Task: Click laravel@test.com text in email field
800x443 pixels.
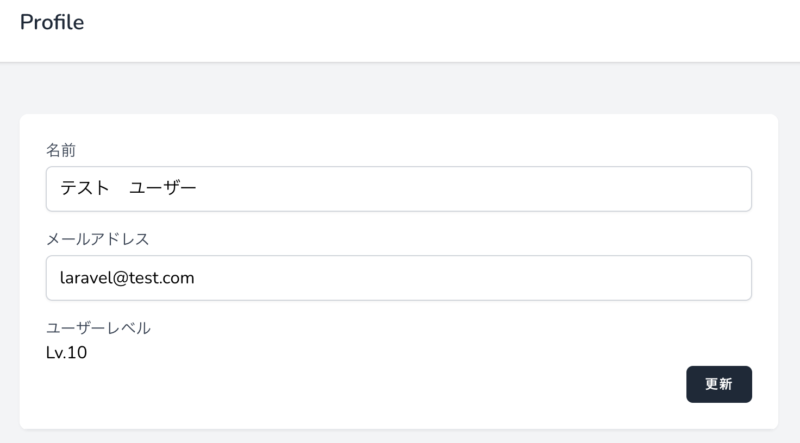Action: tap(127, 278)
